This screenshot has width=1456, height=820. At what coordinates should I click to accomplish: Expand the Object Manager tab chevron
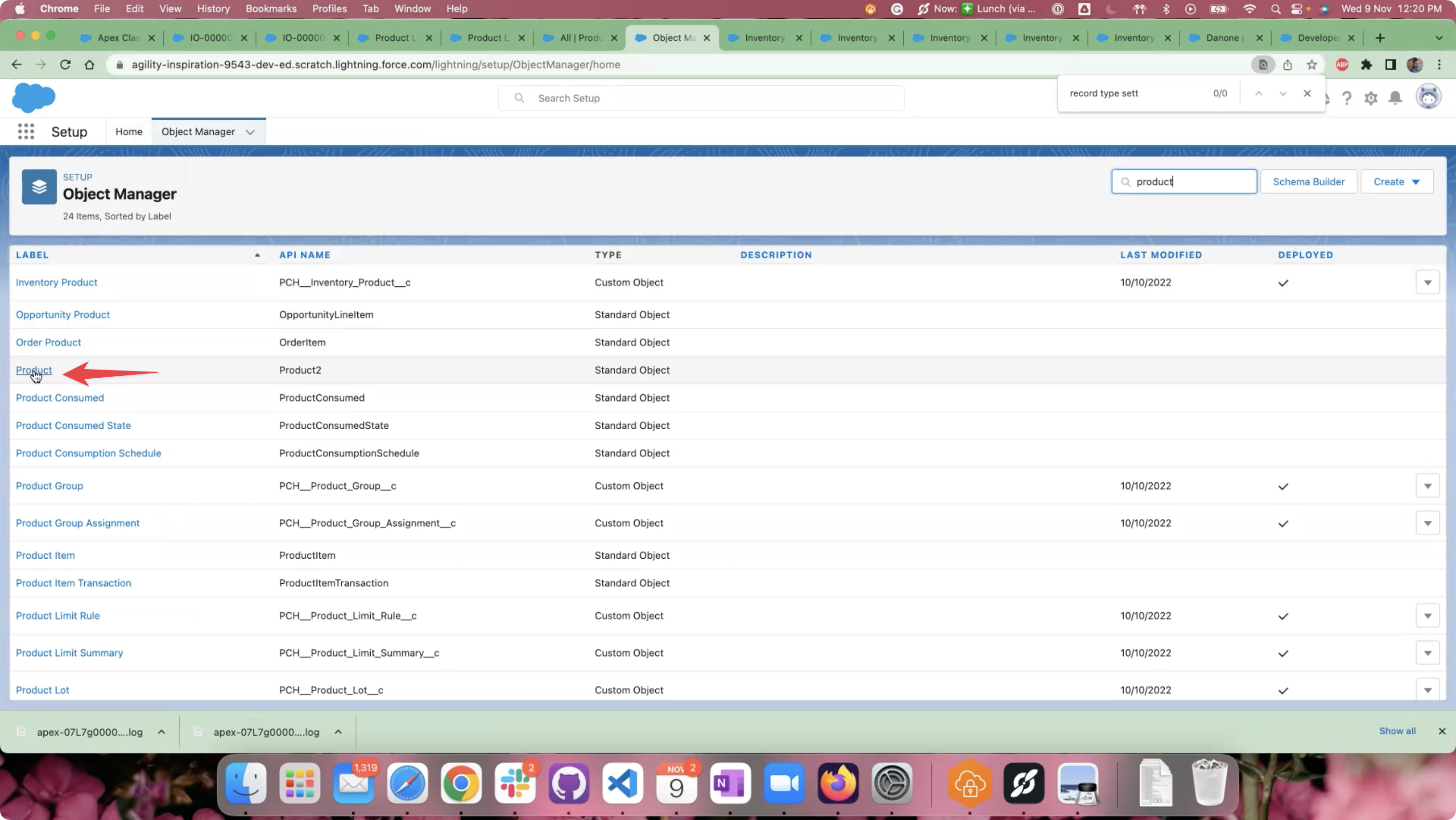(x=250, y=132)
